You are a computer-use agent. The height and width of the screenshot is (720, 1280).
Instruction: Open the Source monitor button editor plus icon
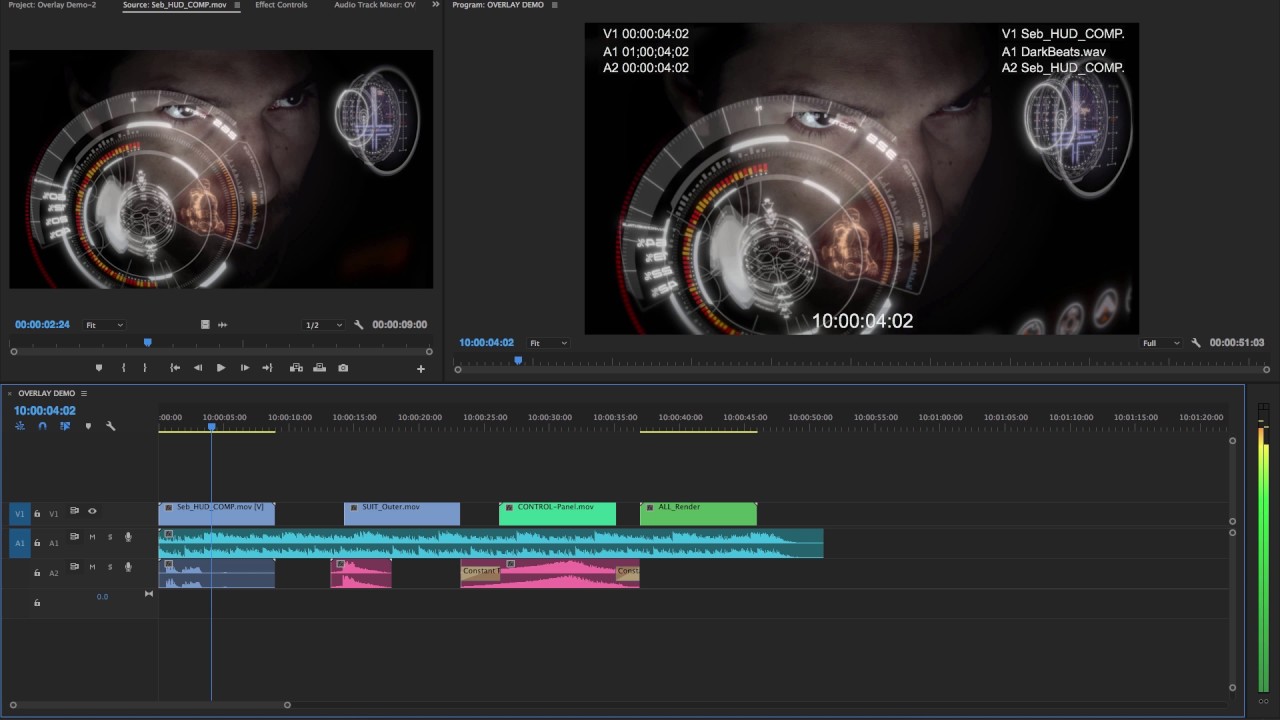(x=421, y=369)
